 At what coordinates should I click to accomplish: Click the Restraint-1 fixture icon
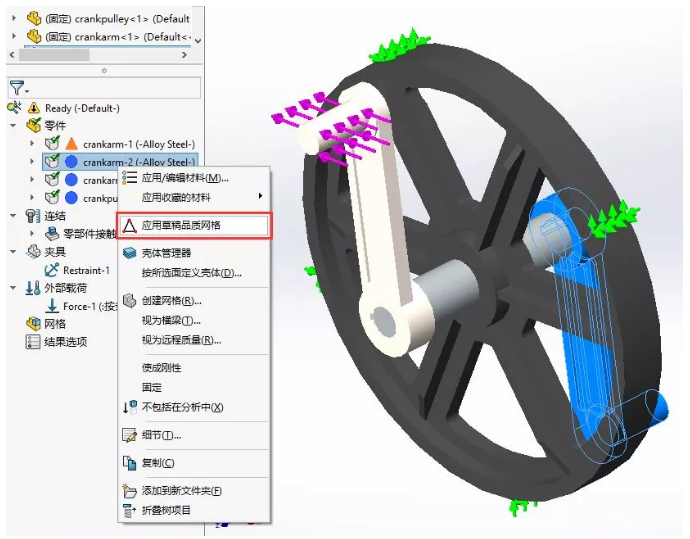[x=52, y=270]
